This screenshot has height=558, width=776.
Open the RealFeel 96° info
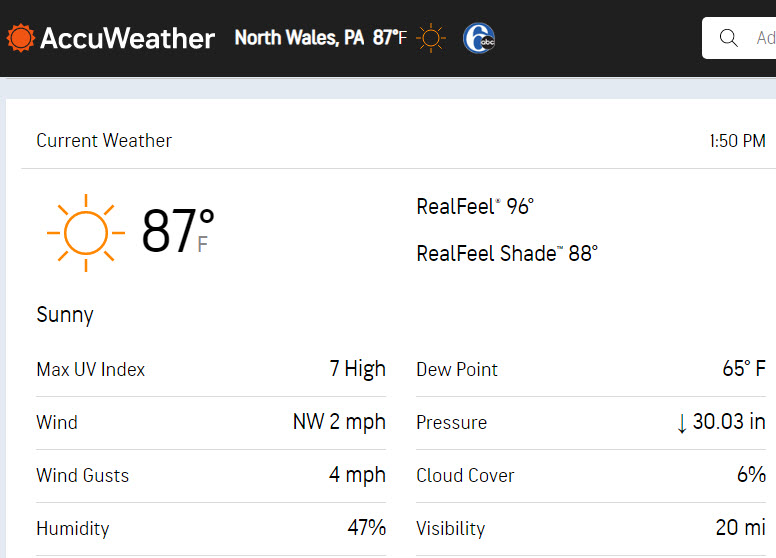click(475, 206)
